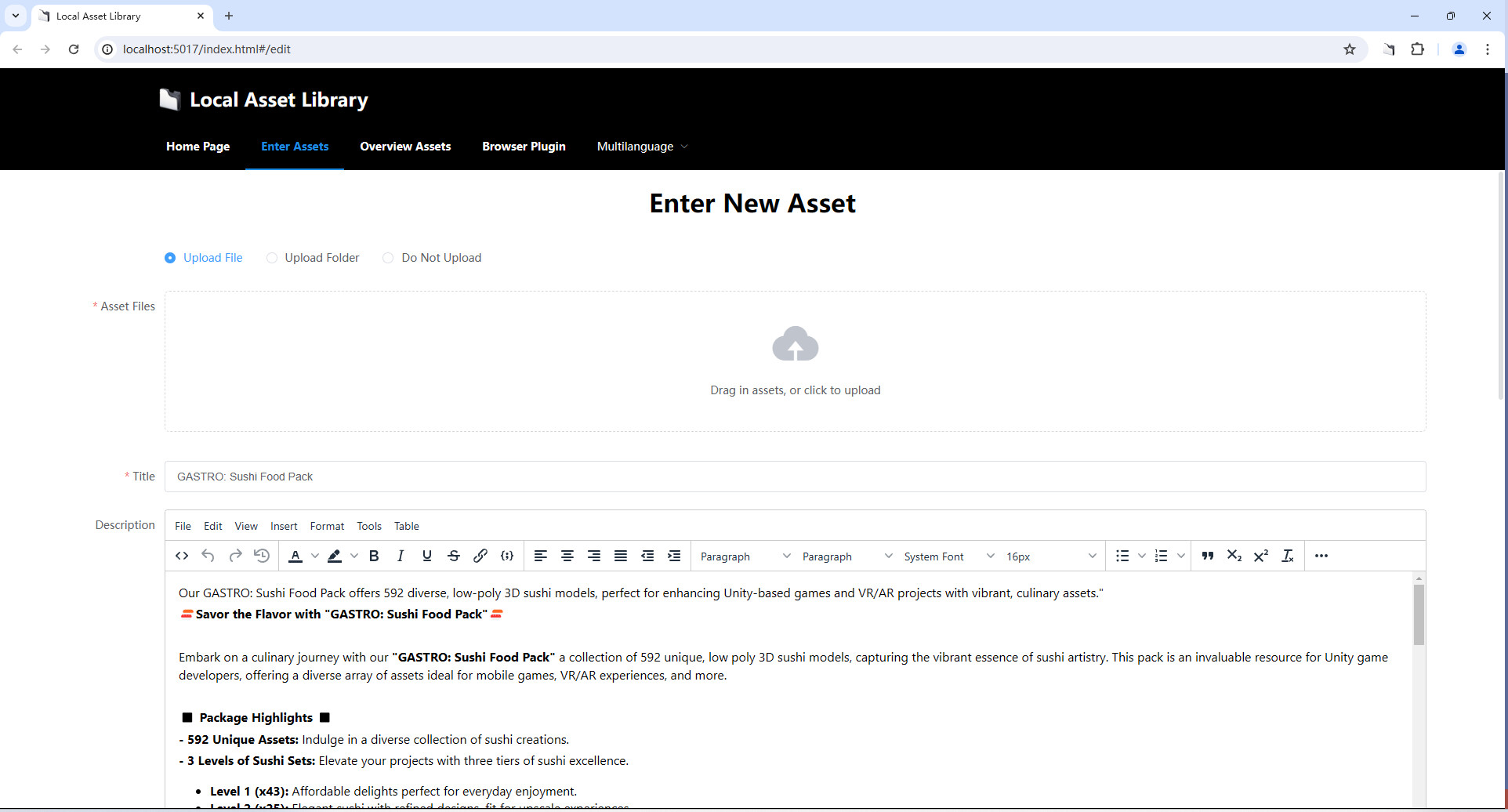Open the Format menu in the editor
Image resolution: width=1508 pixels, height=812 pixels.
coord(327,526)
